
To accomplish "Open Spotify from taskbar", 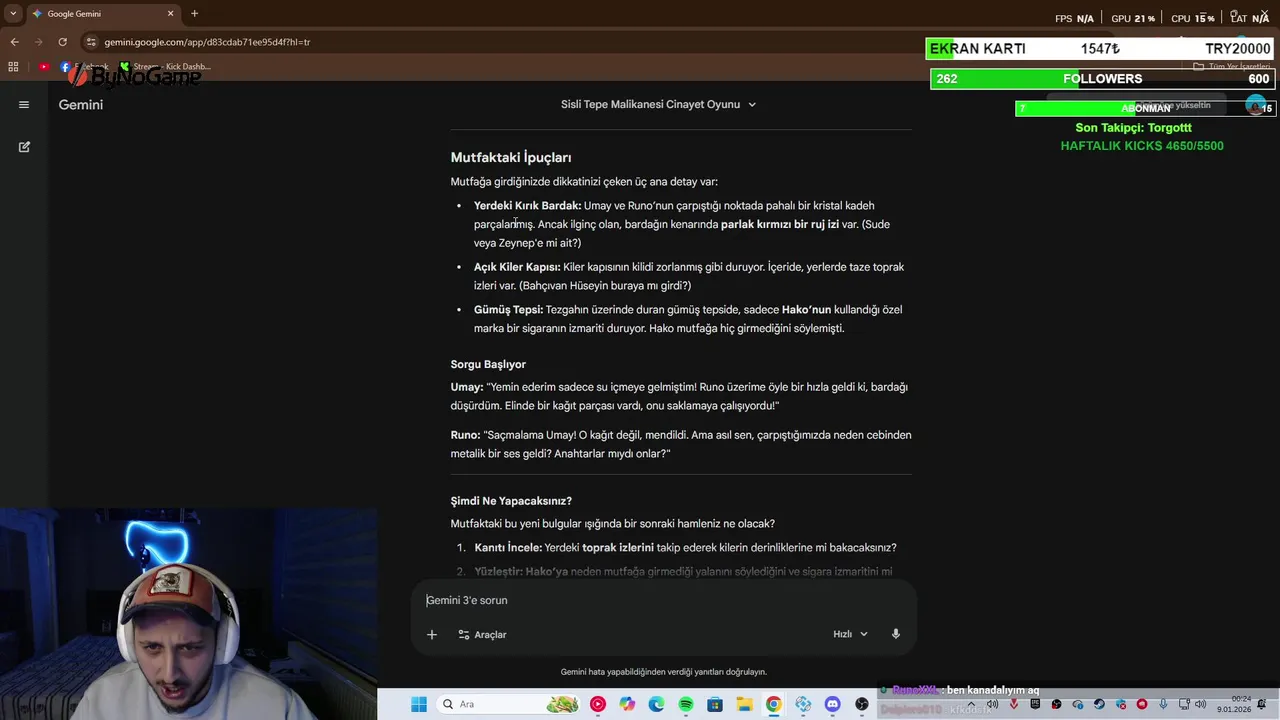I will tap(686, 704).
